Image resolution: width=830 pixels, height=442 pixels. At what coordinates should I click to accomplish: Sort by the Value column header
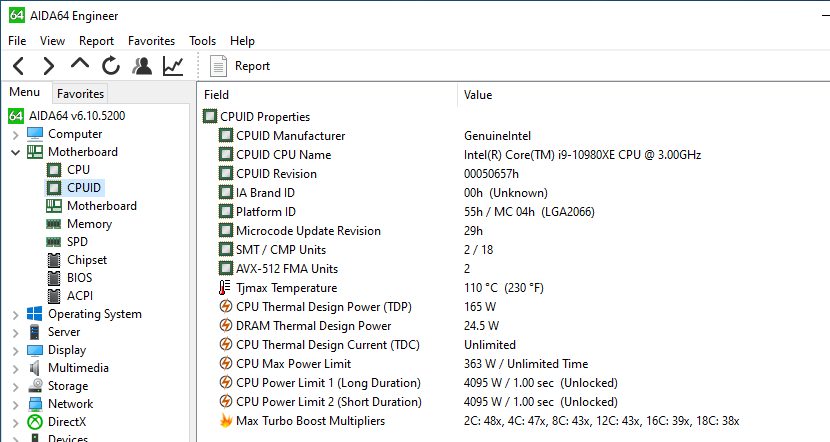pos(644,95)
